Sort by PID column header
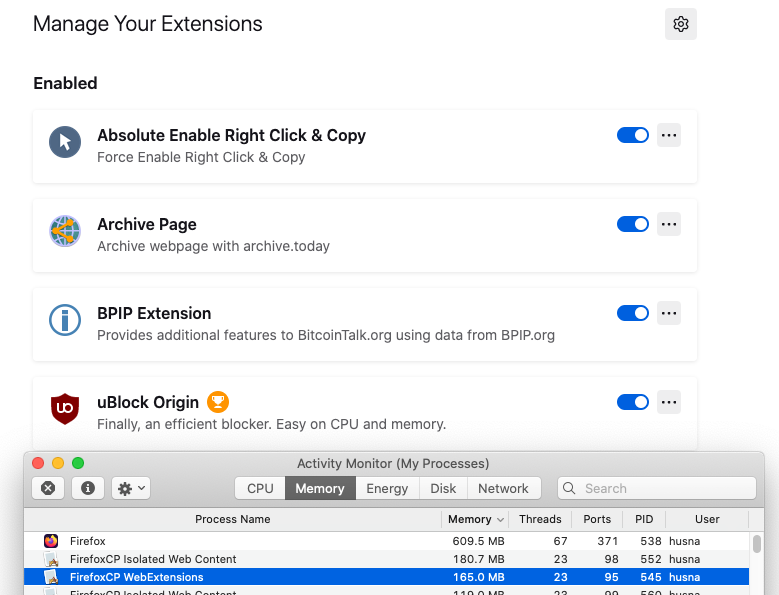 coord(644,519)
